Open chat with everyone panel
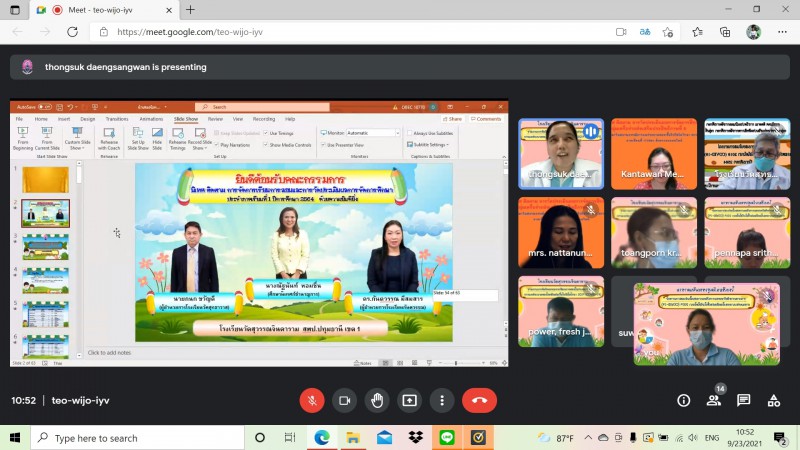 (744, 400)
